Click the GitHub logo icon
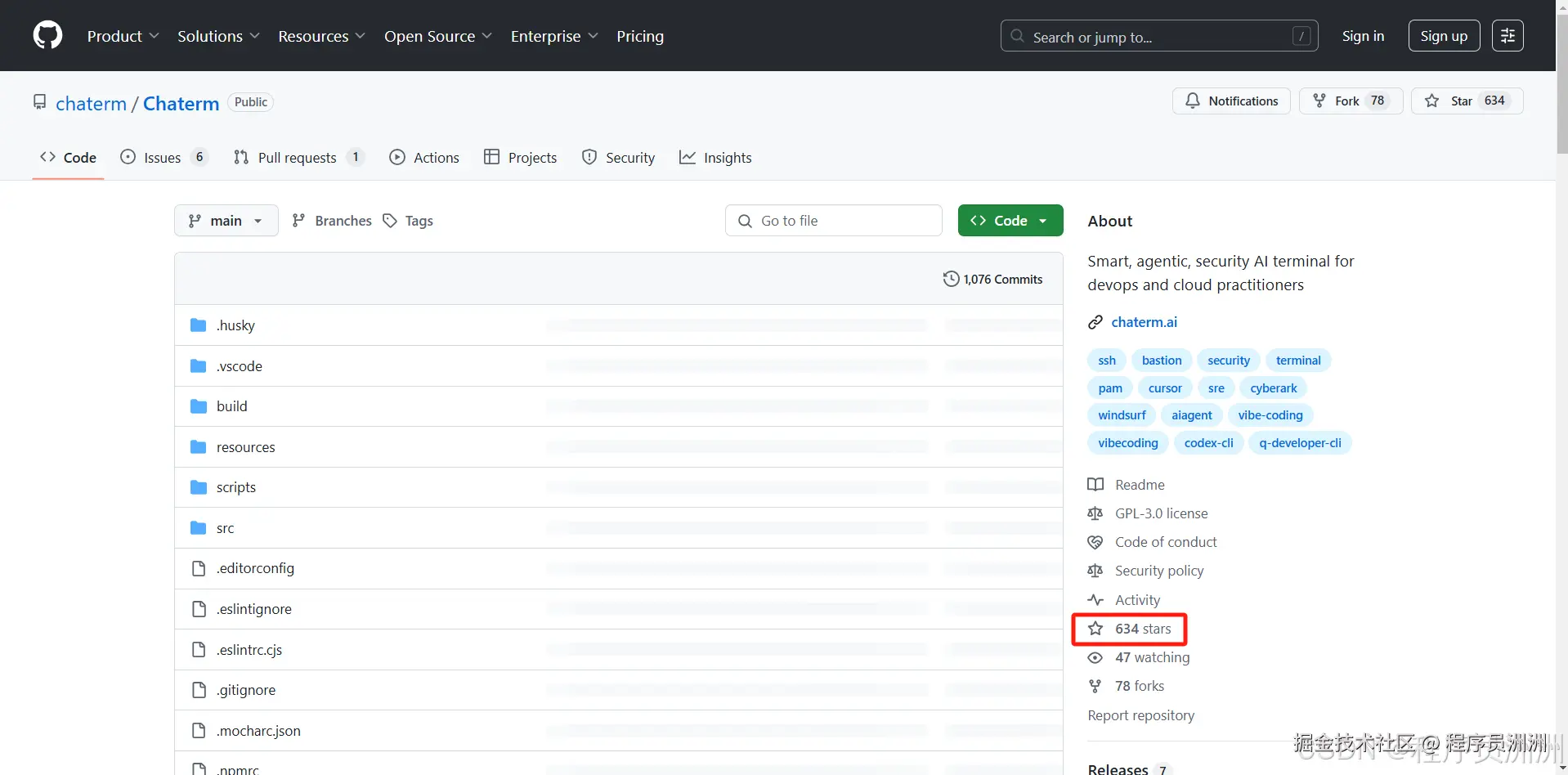 click(47, 36)
